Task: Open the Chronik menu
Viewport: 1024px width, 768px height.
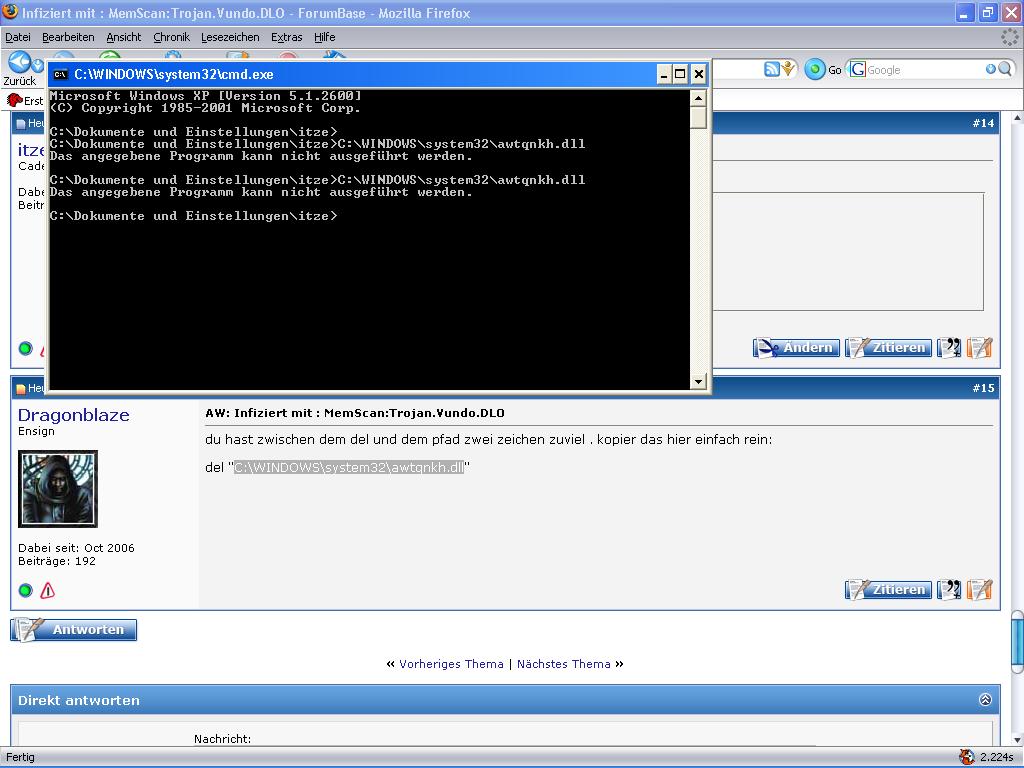Action: tap(171, 37)
